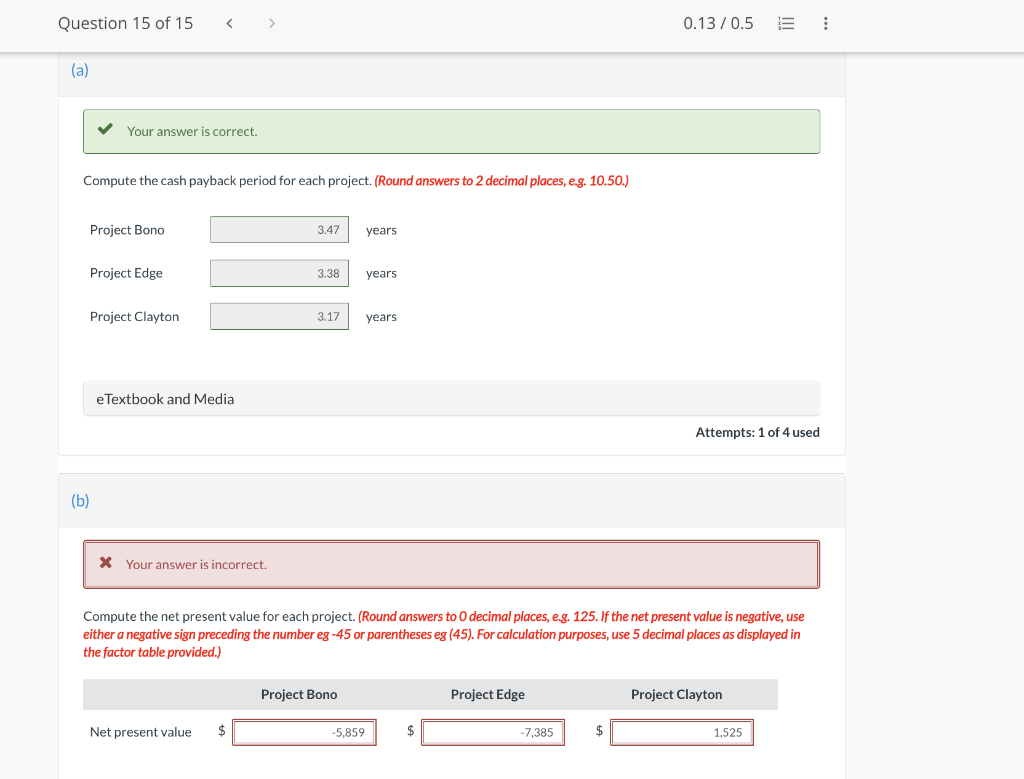The height and width of the screenshot is (779, 1024).
Task: Select the -7,385 net present value field
Action: 493,732
